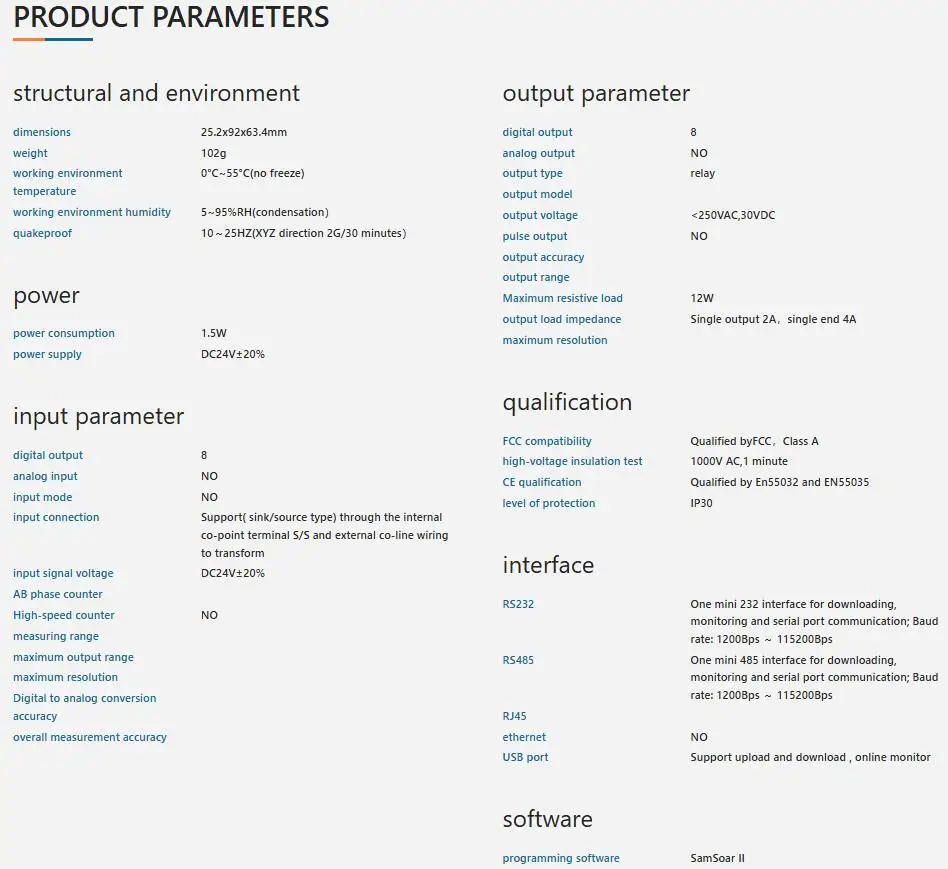Click the USB port label
The image size is (948, 869).
525,757
